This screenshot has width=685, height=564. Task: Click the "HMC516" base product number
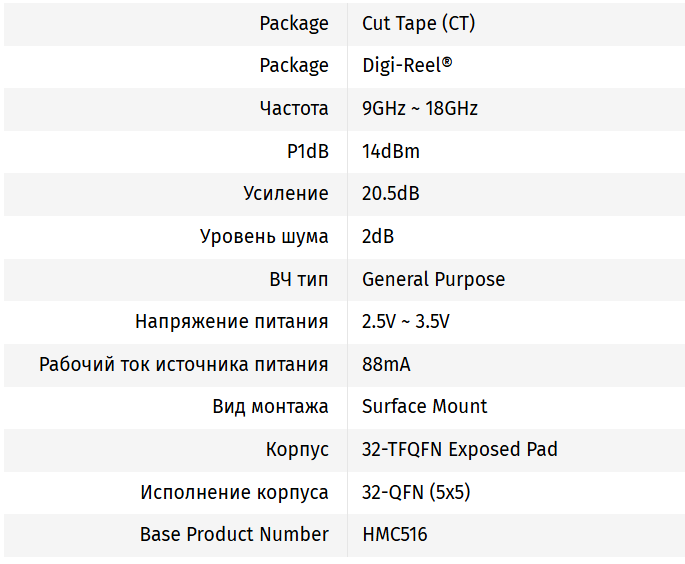394,534
